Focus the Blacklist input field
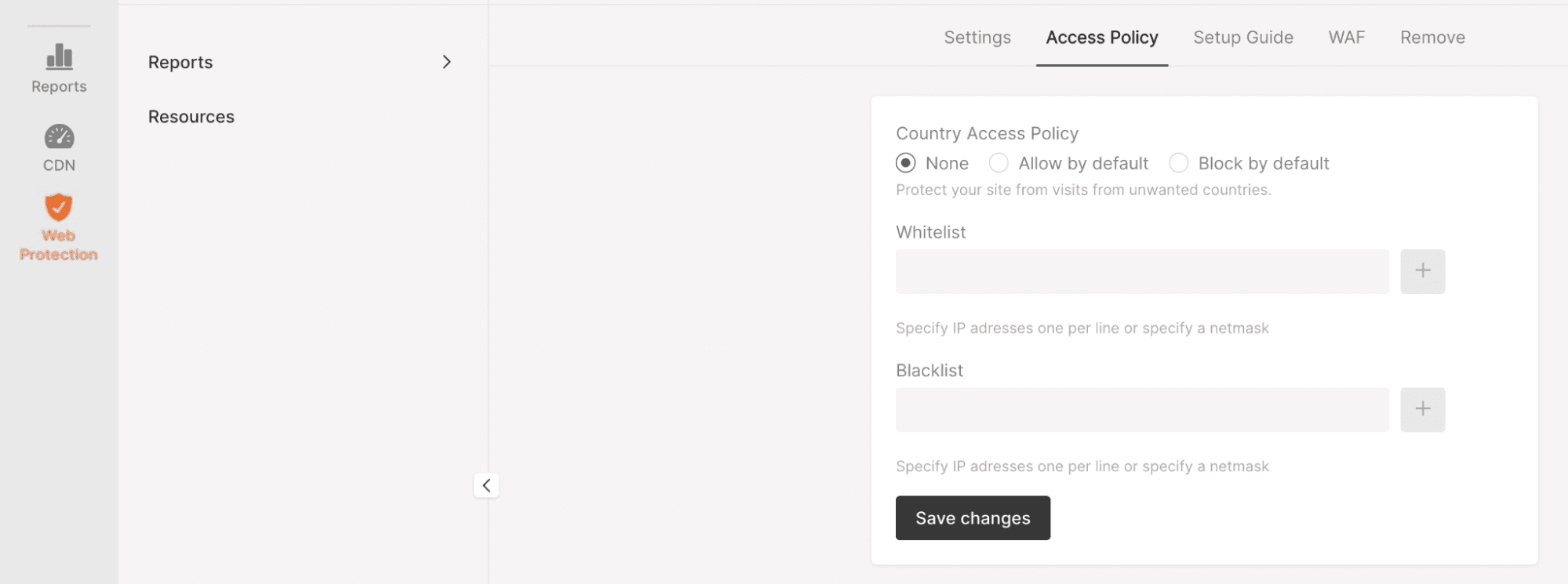 point(1141,409)
